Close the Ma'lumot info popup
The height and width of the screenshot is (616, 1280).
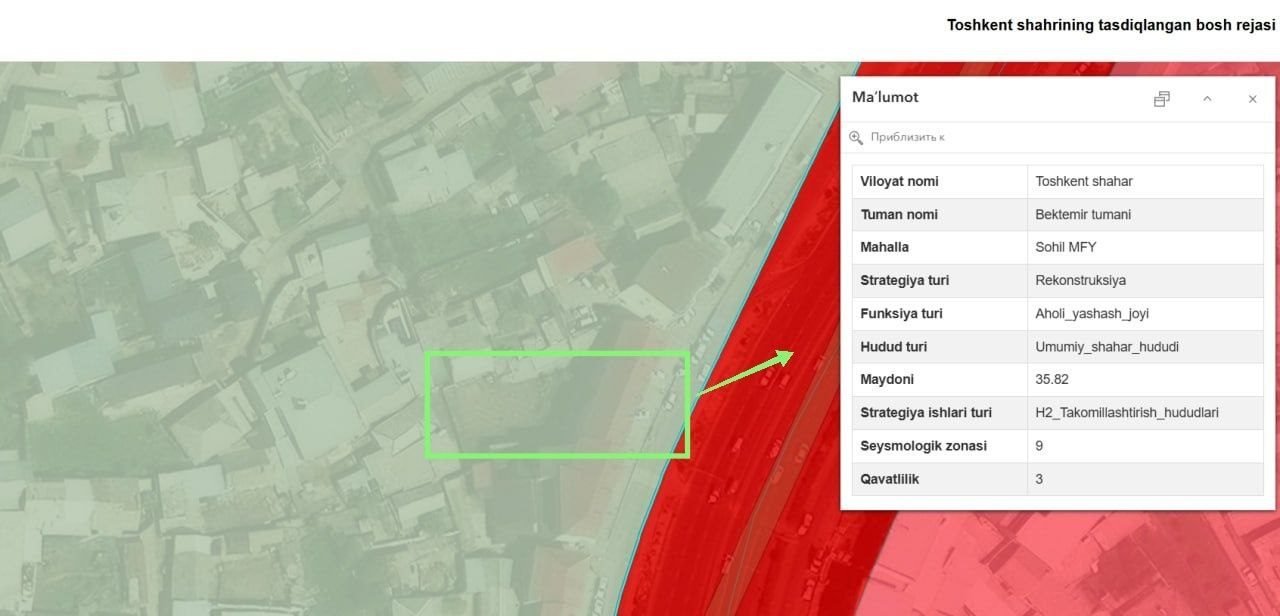[x=1253, y=99]
